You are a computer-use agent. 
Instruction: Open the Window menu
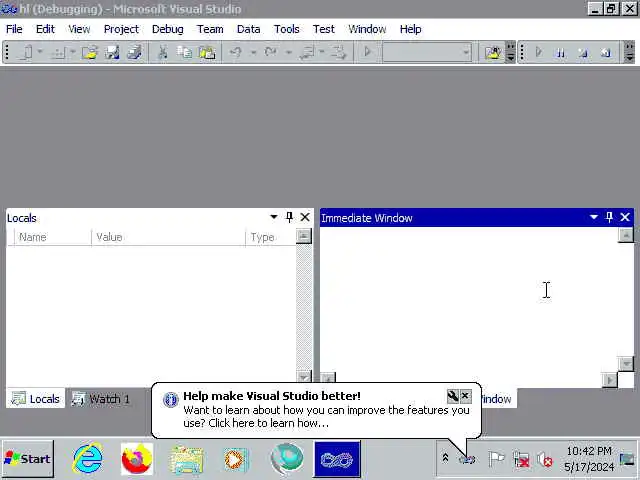[x=367, y=29]
